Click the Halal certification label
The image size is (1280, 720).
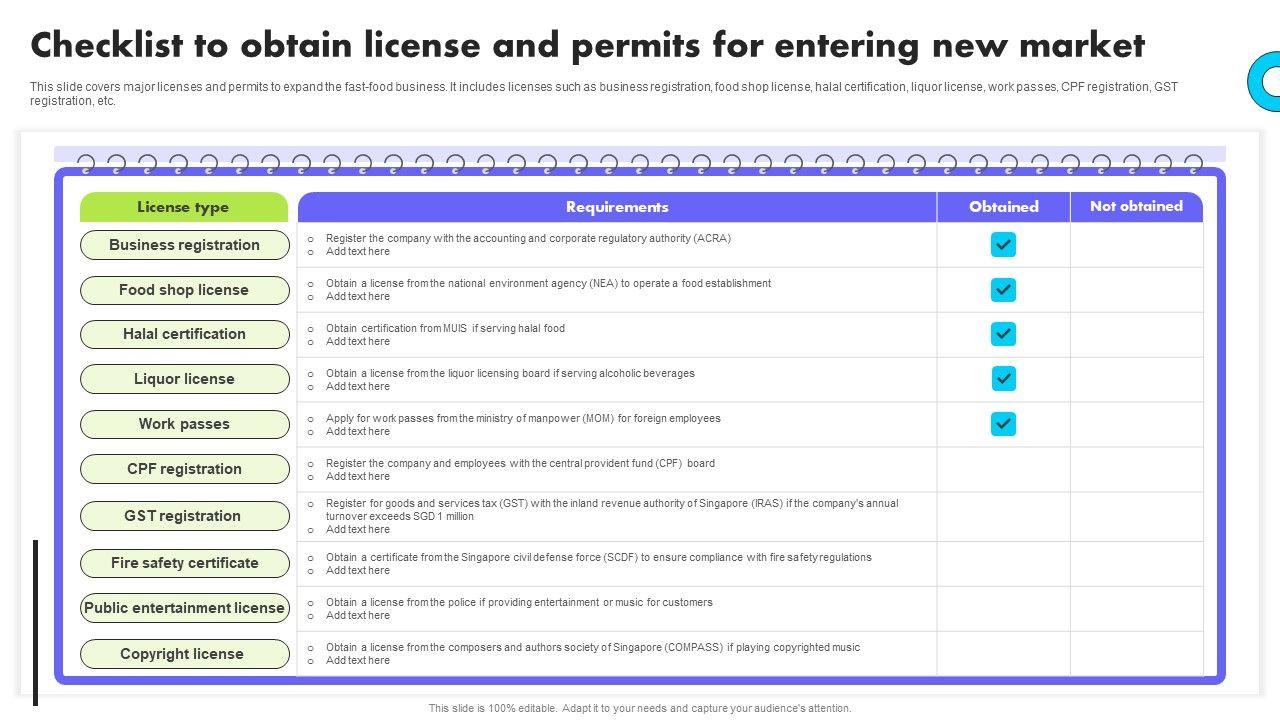click(x=184, y=334)
